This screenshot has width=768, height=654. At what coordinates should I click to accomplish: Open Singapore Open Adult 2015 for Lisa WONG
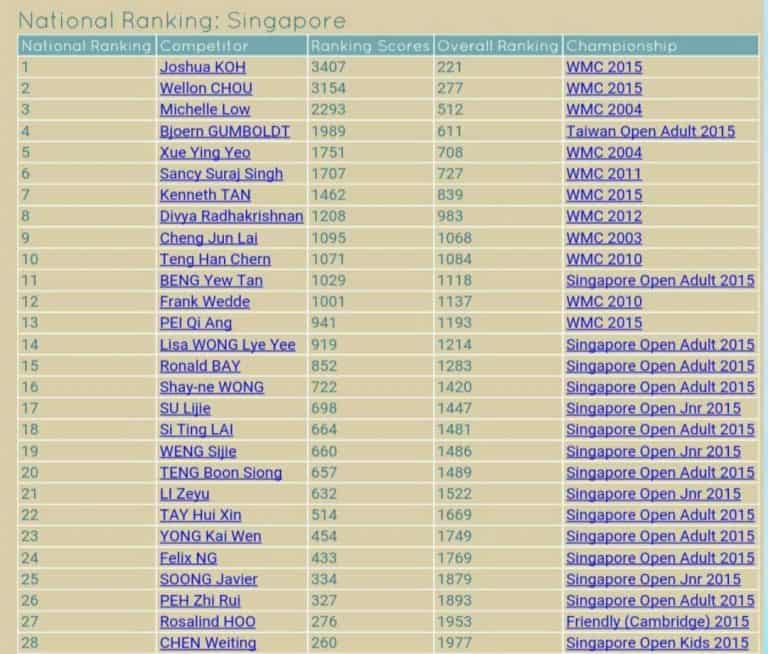[x=660, y=345]
